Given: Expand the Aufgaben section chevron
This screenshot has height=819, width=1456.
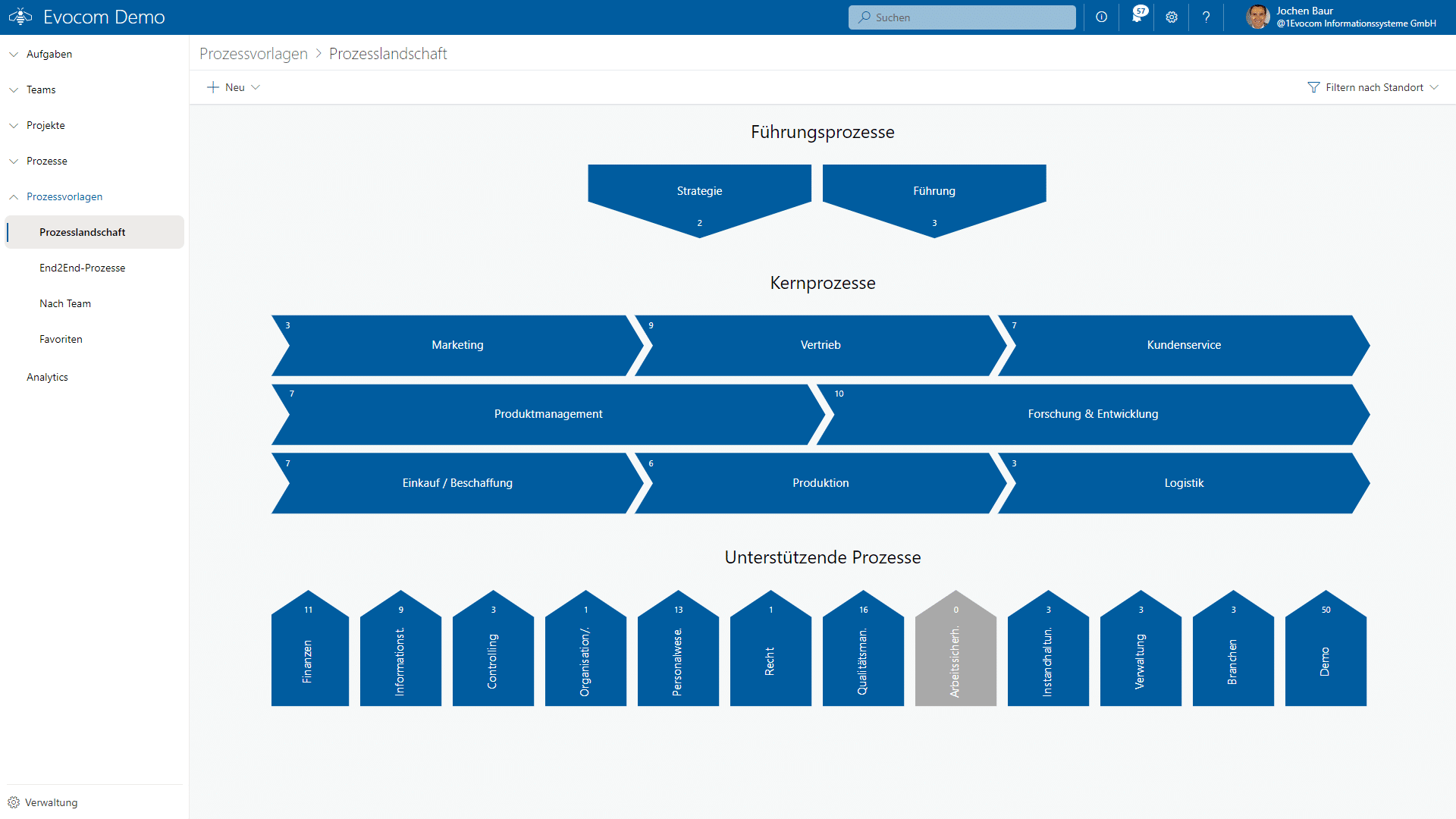Looking at the screenshot, I should tap(14, 54).
